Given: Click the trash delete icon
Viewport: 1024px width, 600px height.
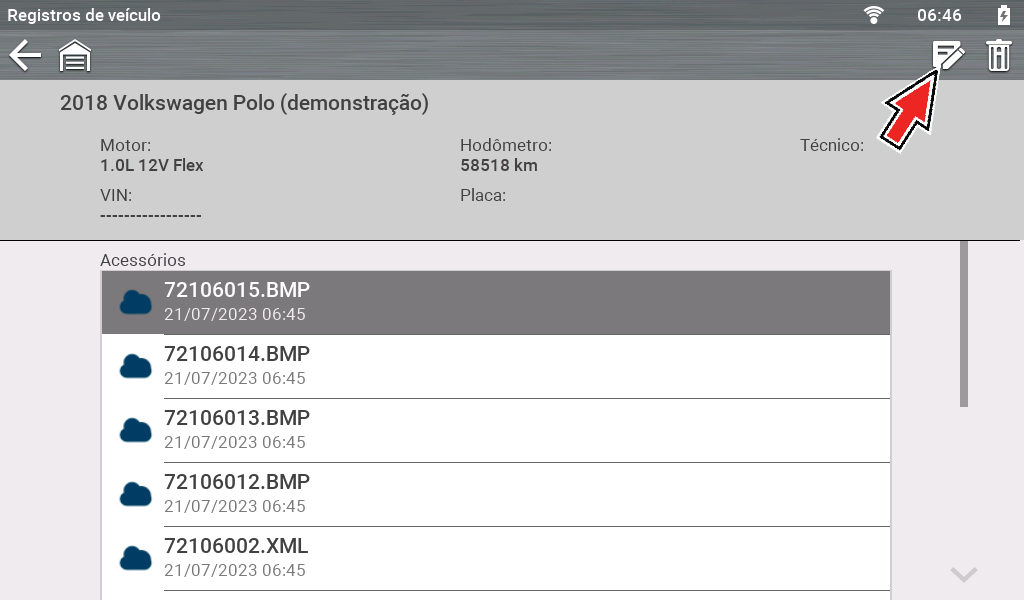Looking at the screenshot, I should [999, 55].
